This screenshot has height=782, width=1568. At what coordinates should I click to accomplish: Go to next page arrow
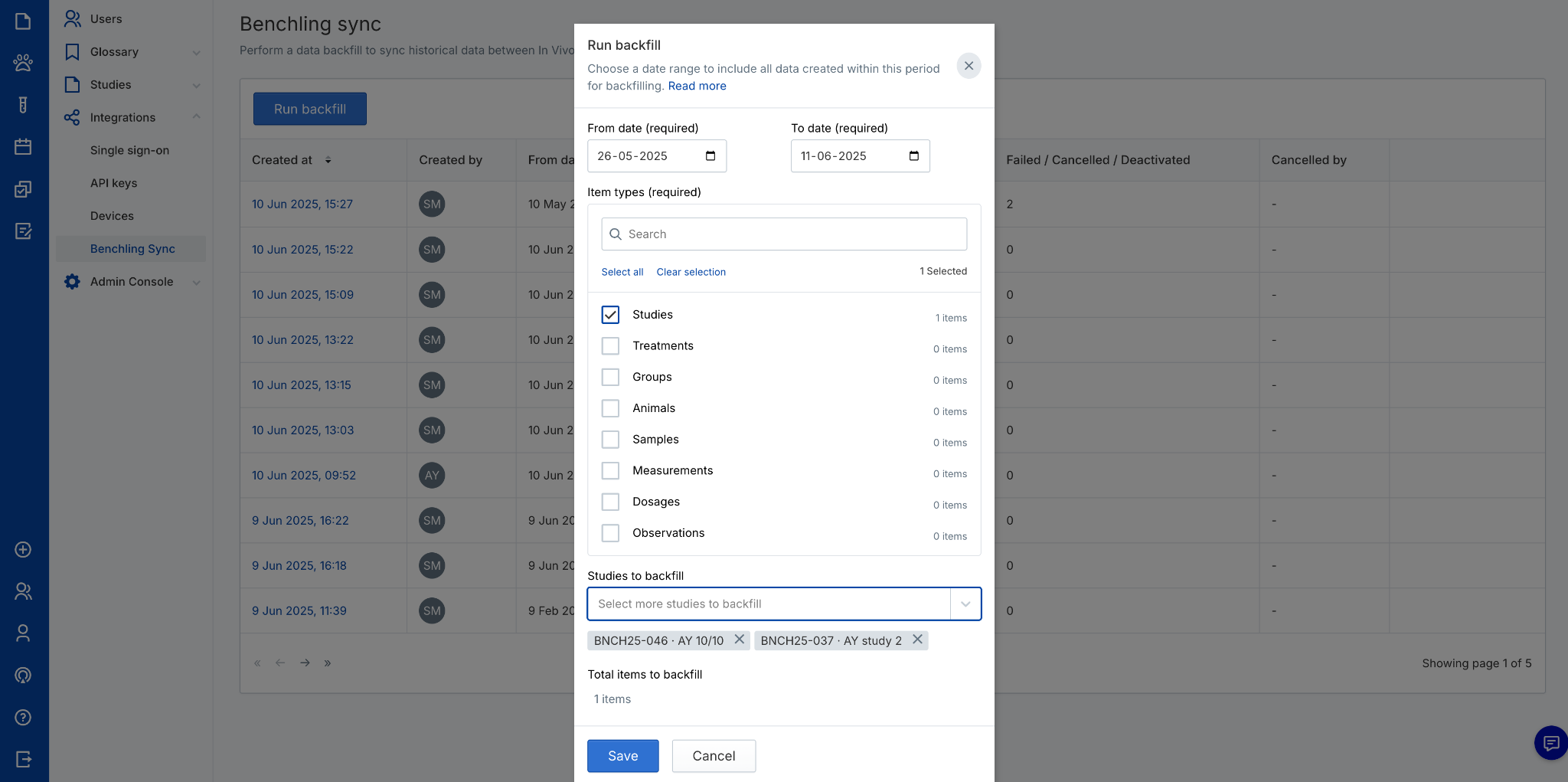(305, 663)
